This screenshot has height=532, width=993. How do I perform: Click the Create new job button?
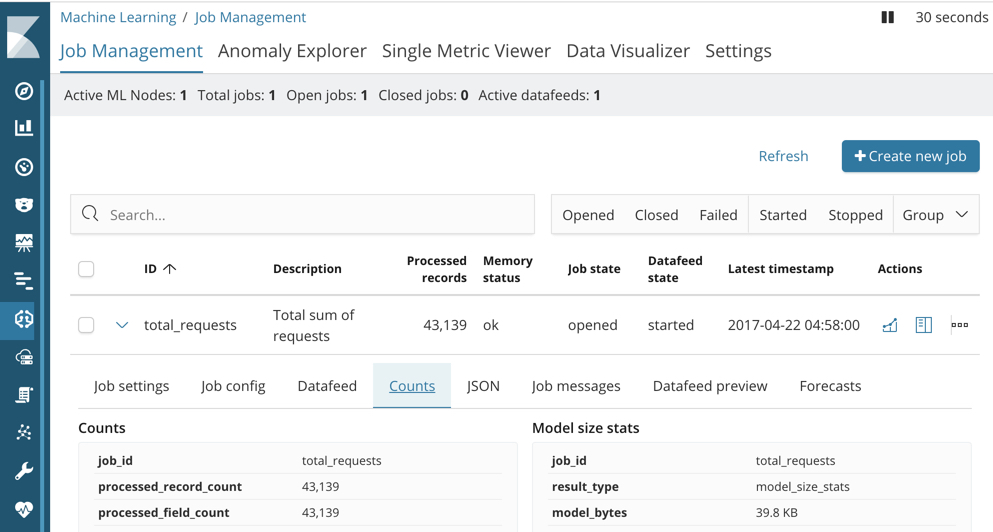910,156
